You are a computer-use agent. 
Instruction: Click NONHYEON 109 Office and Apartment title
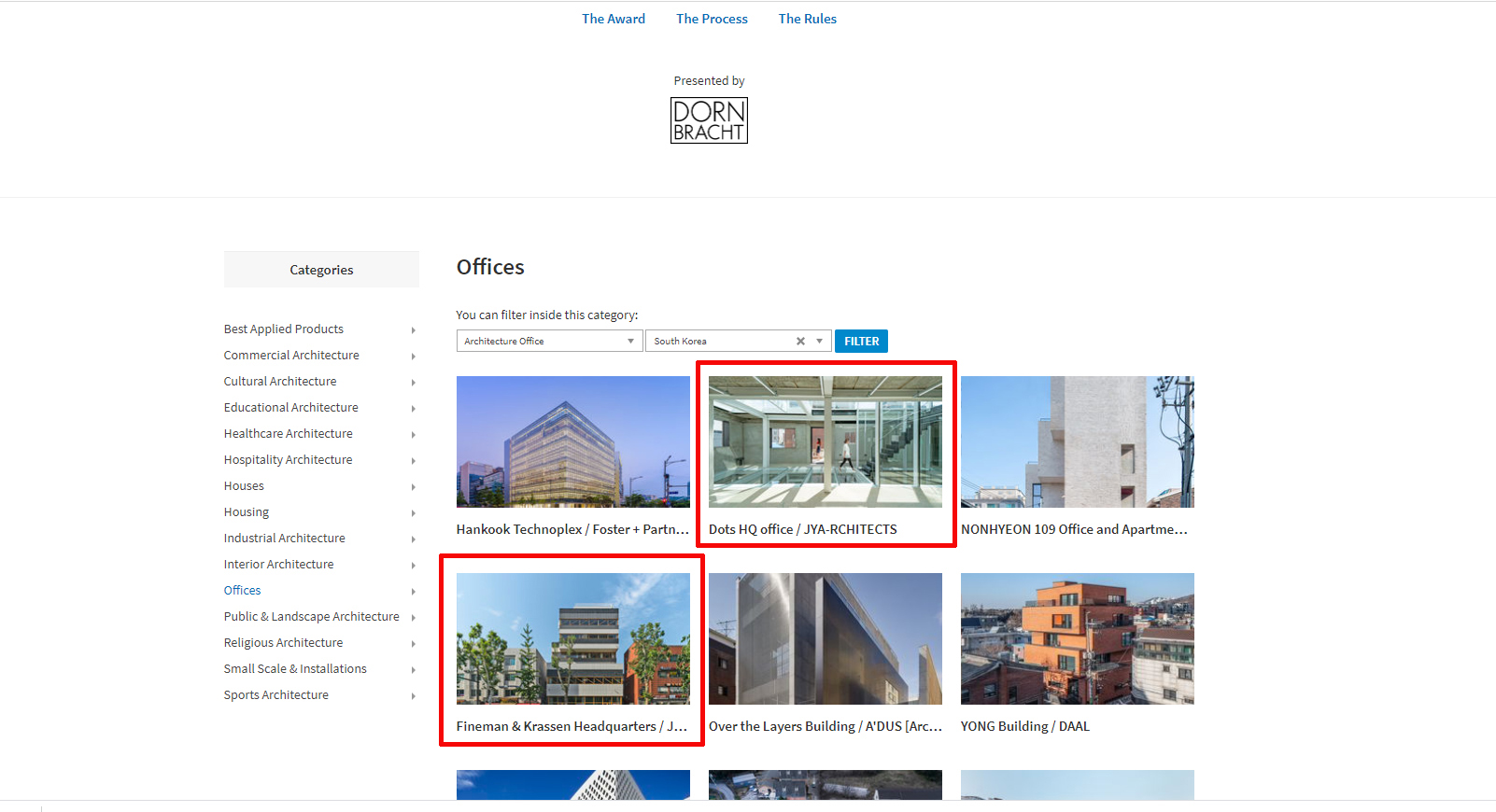1075,529
